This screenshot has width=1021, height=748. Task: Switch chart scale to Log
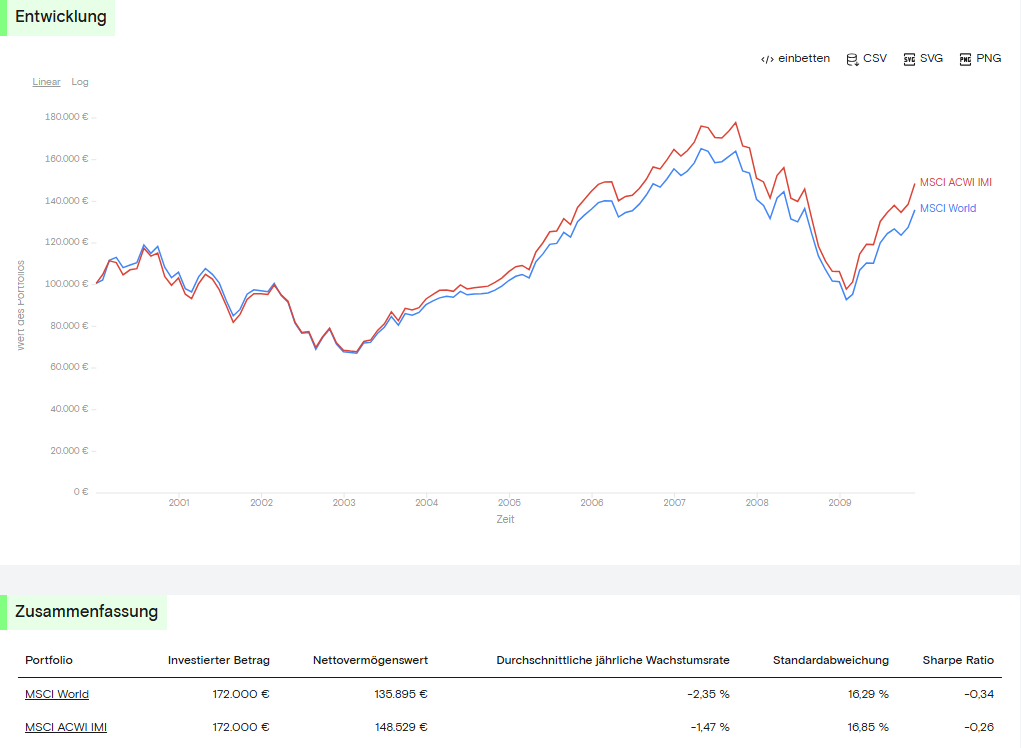(79, 82)
